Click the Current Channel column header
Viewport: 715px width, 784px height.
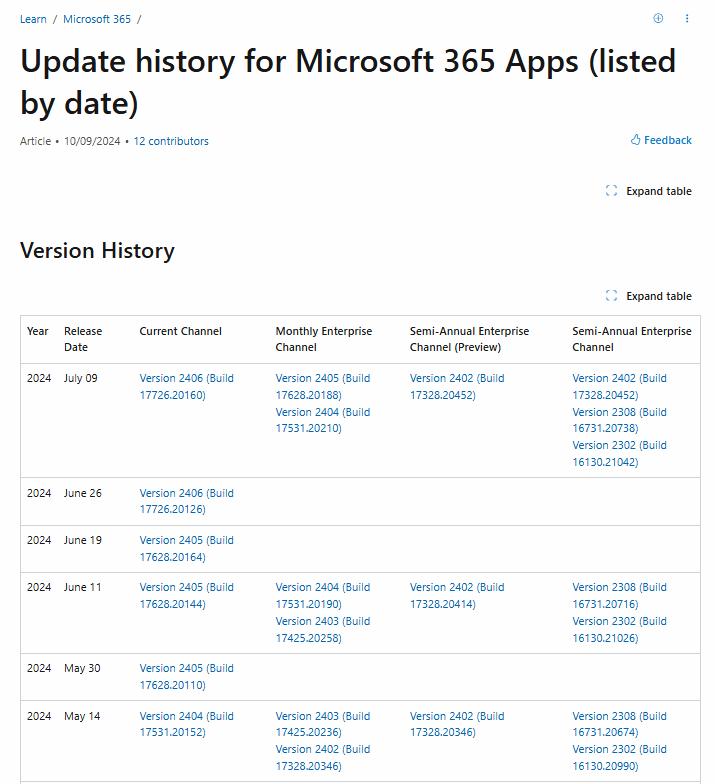pos(180,331)
